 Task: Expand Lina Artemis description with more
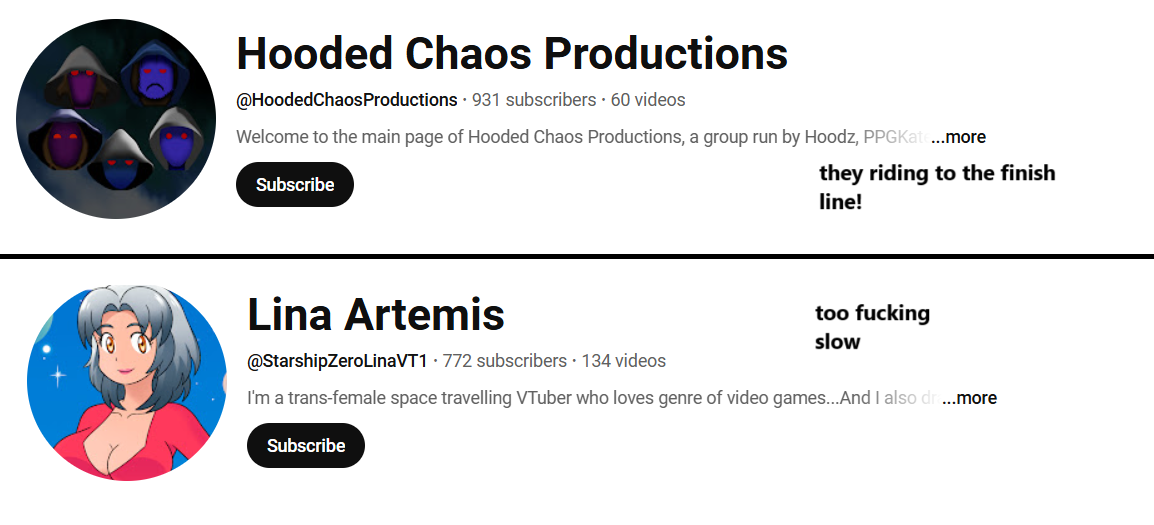click(969, 398)
